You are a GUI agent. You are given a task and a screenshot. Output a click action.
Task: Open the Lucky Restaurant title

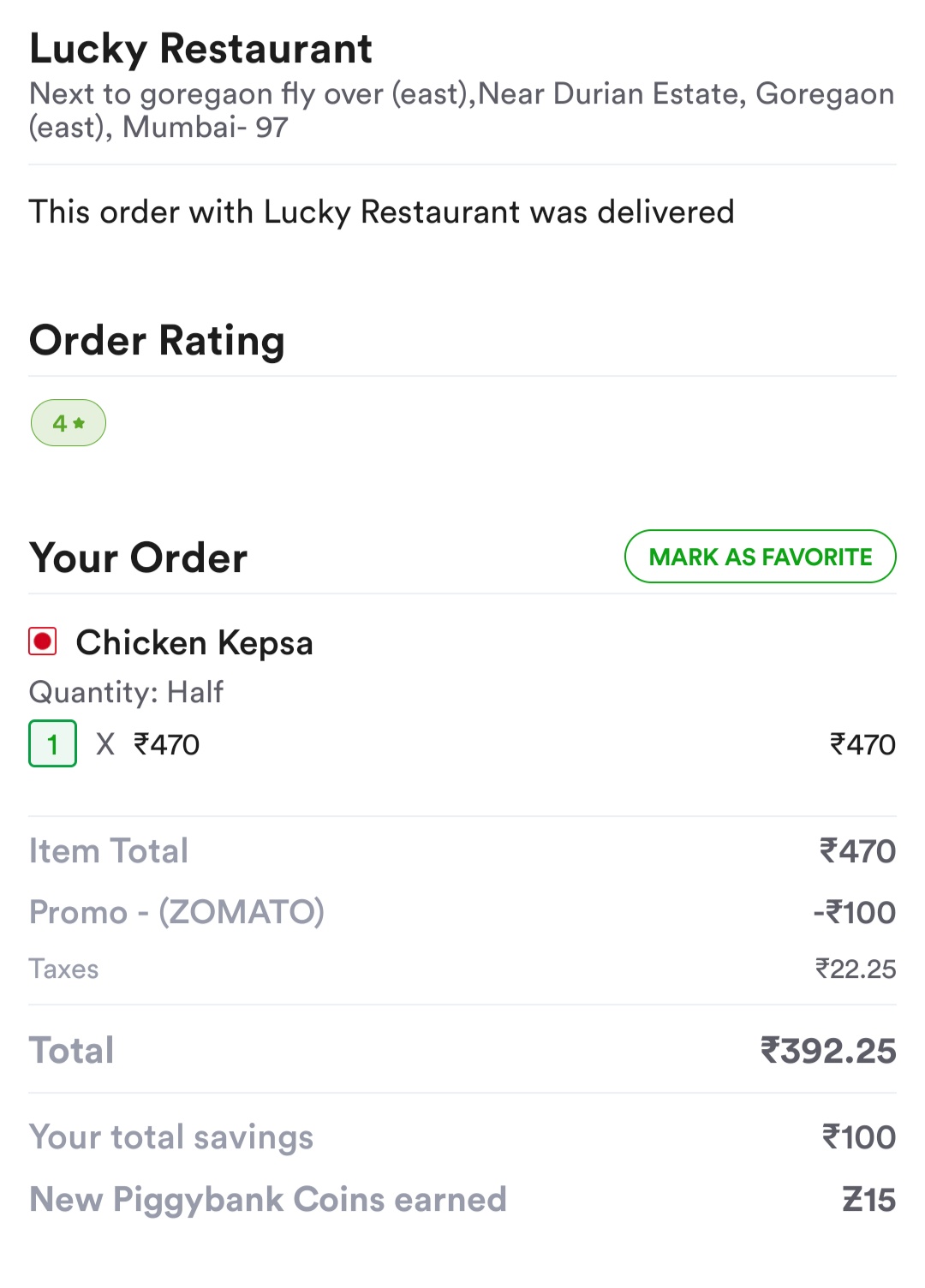tap(201, 49)
